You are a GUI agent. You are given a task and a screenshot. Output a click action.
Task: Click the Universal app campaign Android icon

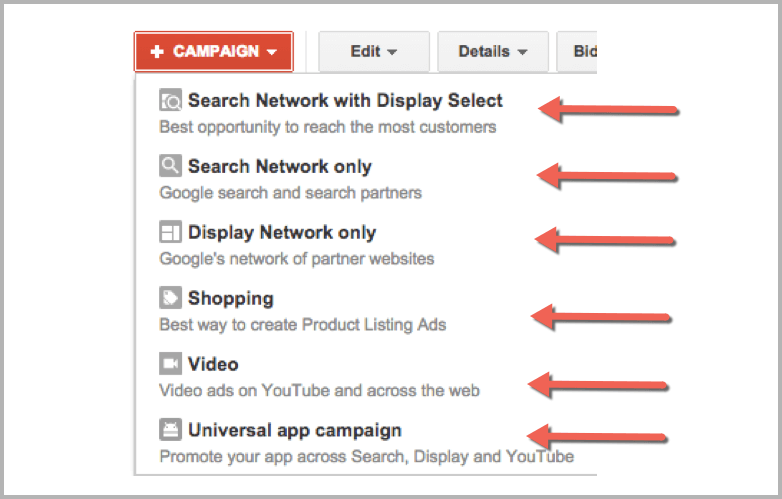[170, 431]
